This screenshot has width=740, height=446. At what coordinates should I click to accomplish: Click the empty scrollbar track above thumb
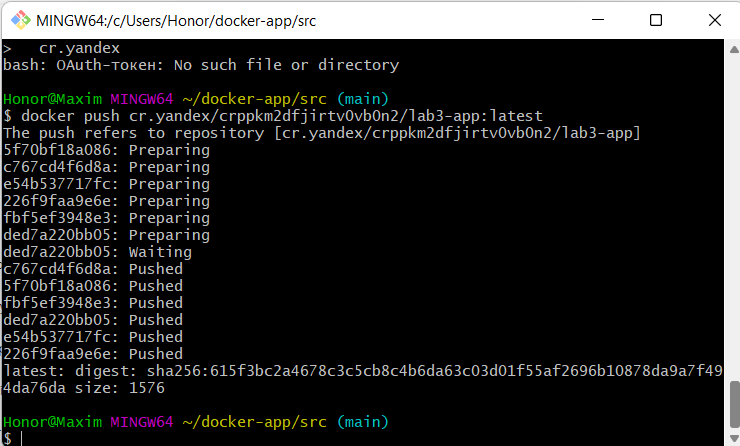tap(734, 217)
